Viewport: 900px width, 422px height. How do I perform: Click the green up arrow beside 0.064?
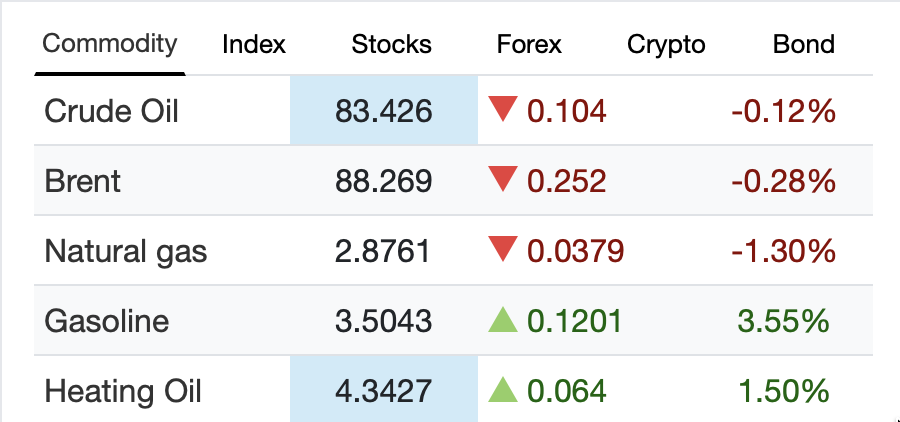click(503, 390)
